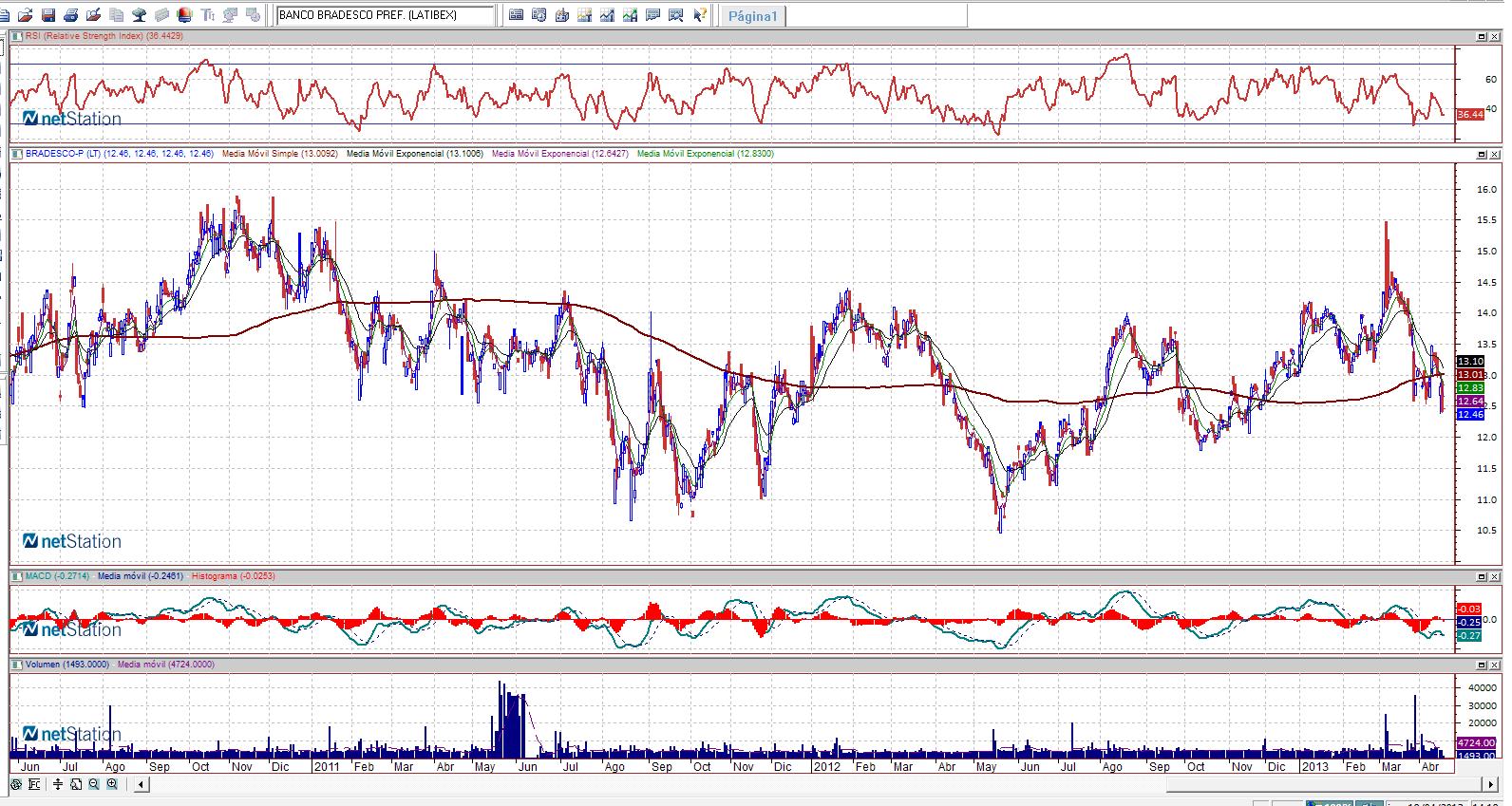Click the RSI panel icon beside its title

coord(17,36)
